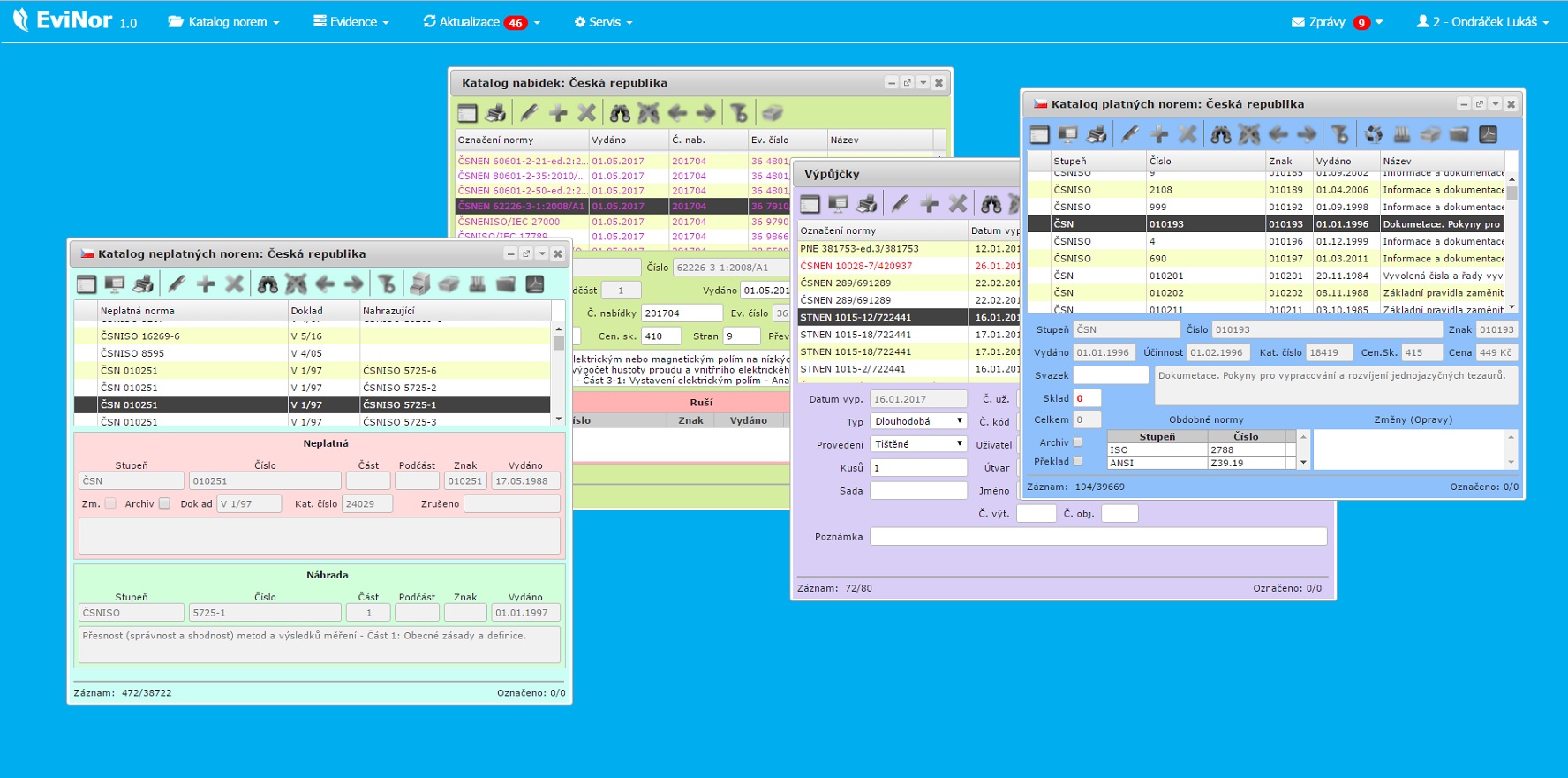1568x778 pixels.
Task: Click binoculars search icon in Katalog neplatných norem
Action: pos(268,283)
